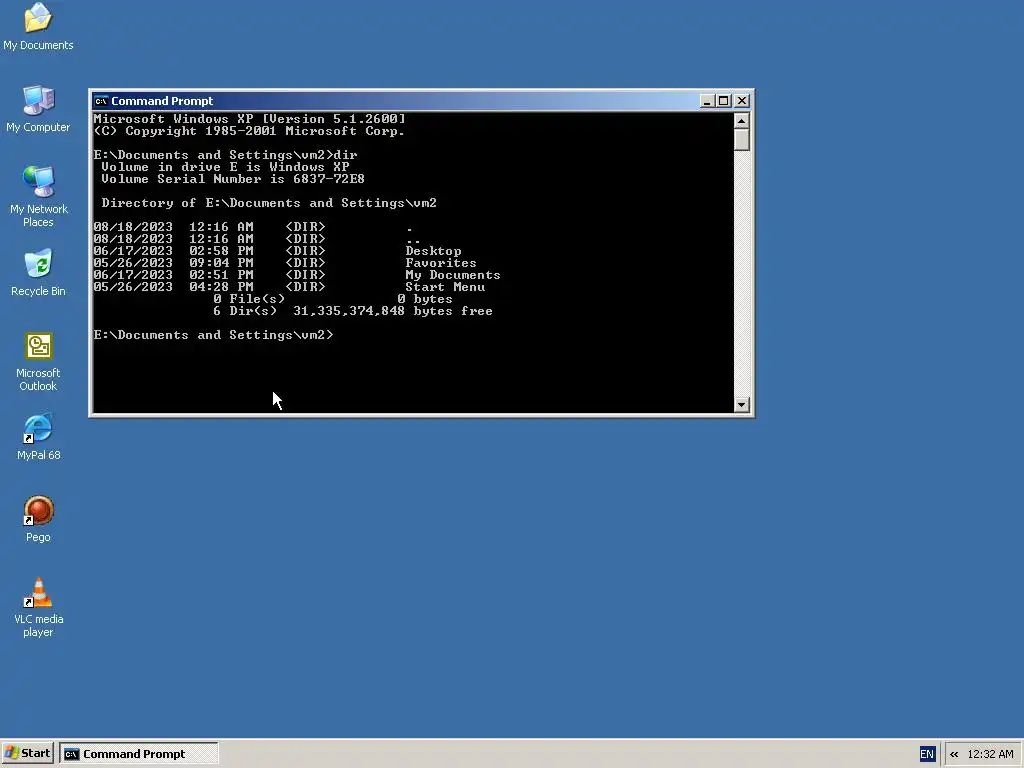Close the Command Prompt window
Screen dimensions: 1024x768
tap(742, 101)
